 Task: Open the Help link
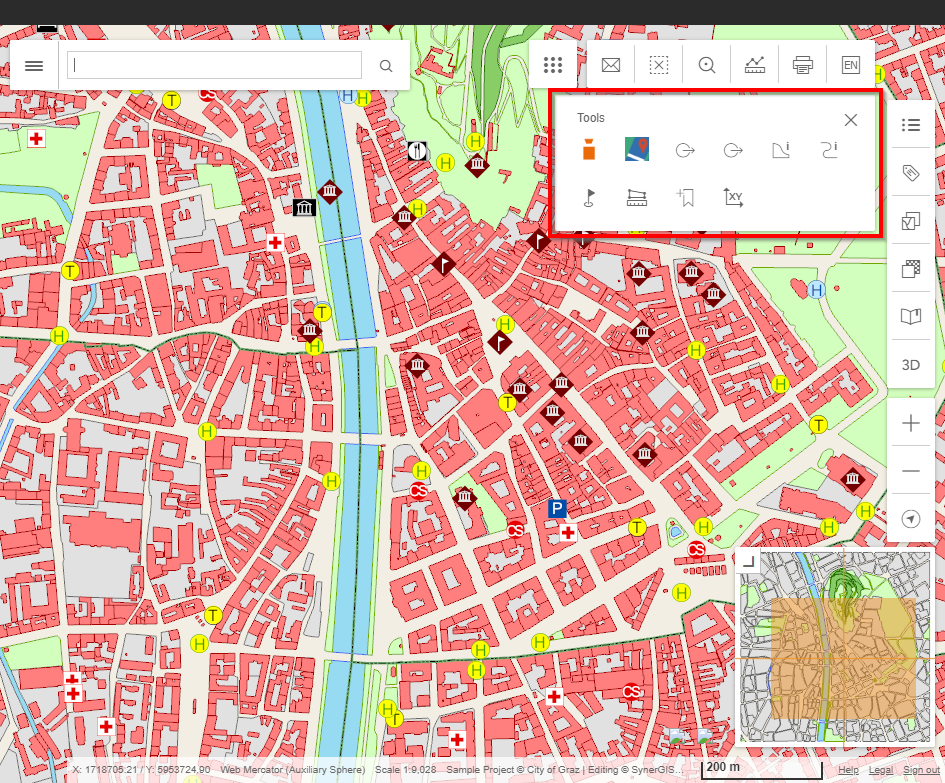[848, 770]
